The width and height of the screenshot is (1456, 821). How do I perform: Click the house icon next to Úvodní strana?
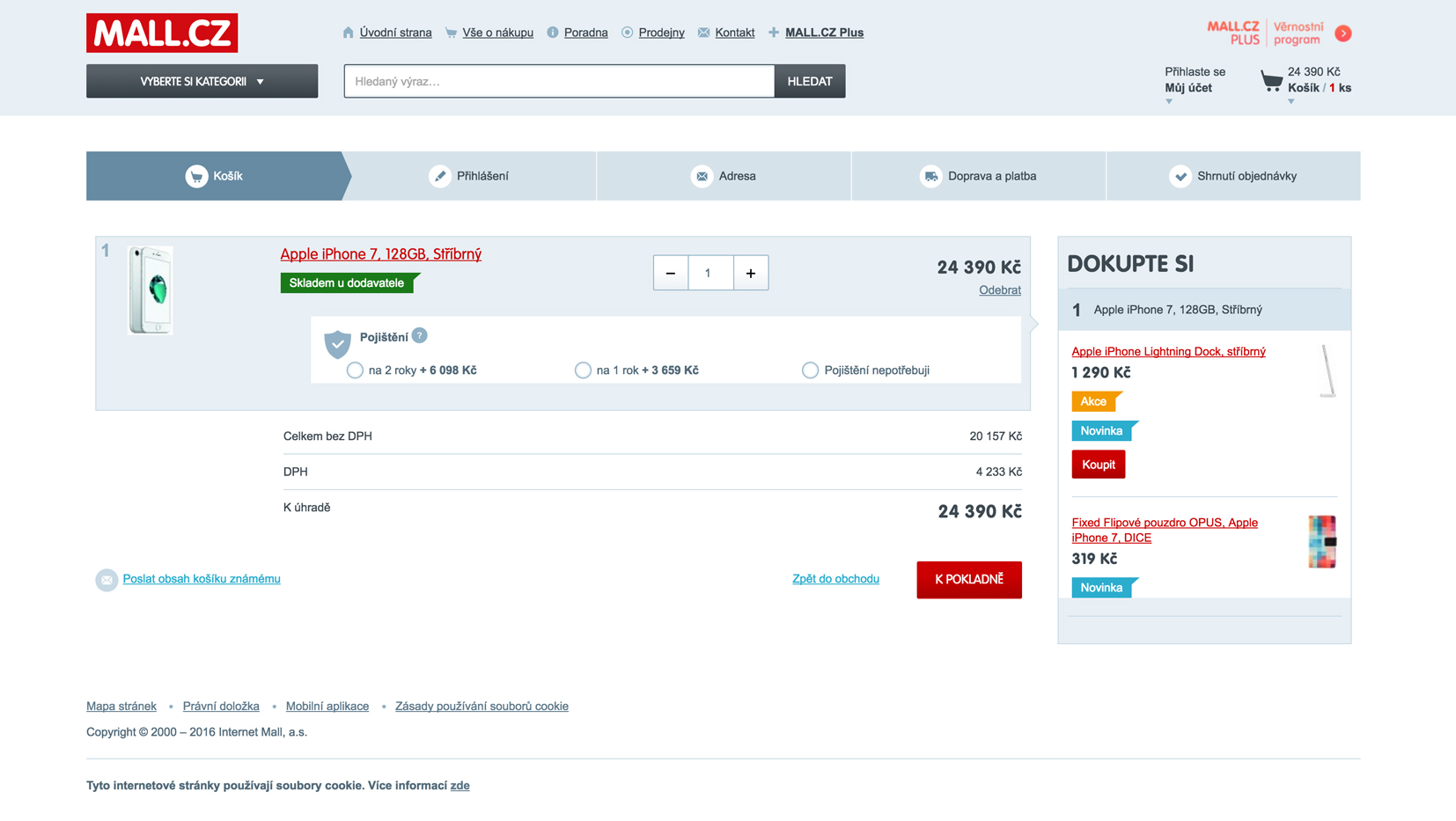coord(349,33)
